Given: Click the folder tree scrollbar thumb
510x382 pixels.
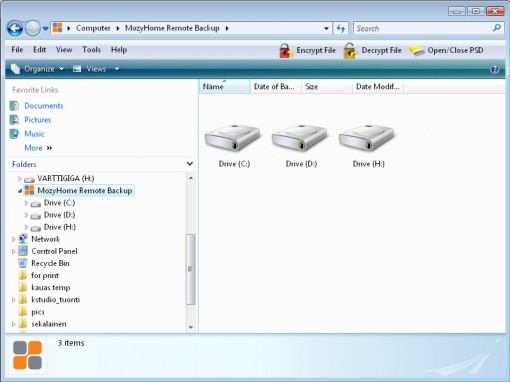Looking at the screenshot, I should [190, 269].
